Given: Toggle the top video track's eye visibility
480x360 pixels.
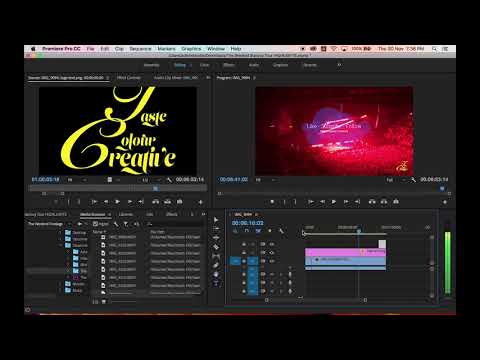Looking at the screenshot, I should pyautogui.click(x=271, y=244).
